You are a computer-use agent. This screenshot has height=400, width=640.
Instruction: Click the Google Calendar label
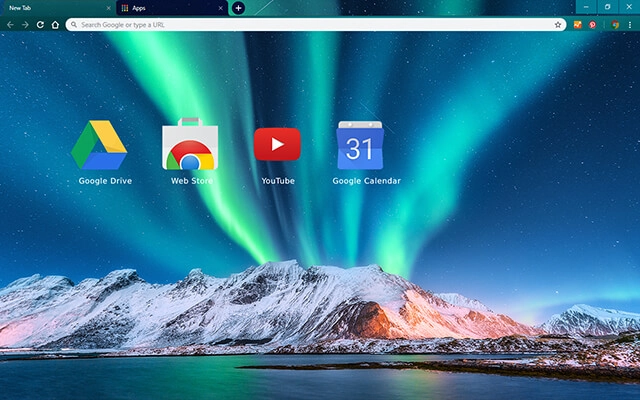click(x=367, y=181)
